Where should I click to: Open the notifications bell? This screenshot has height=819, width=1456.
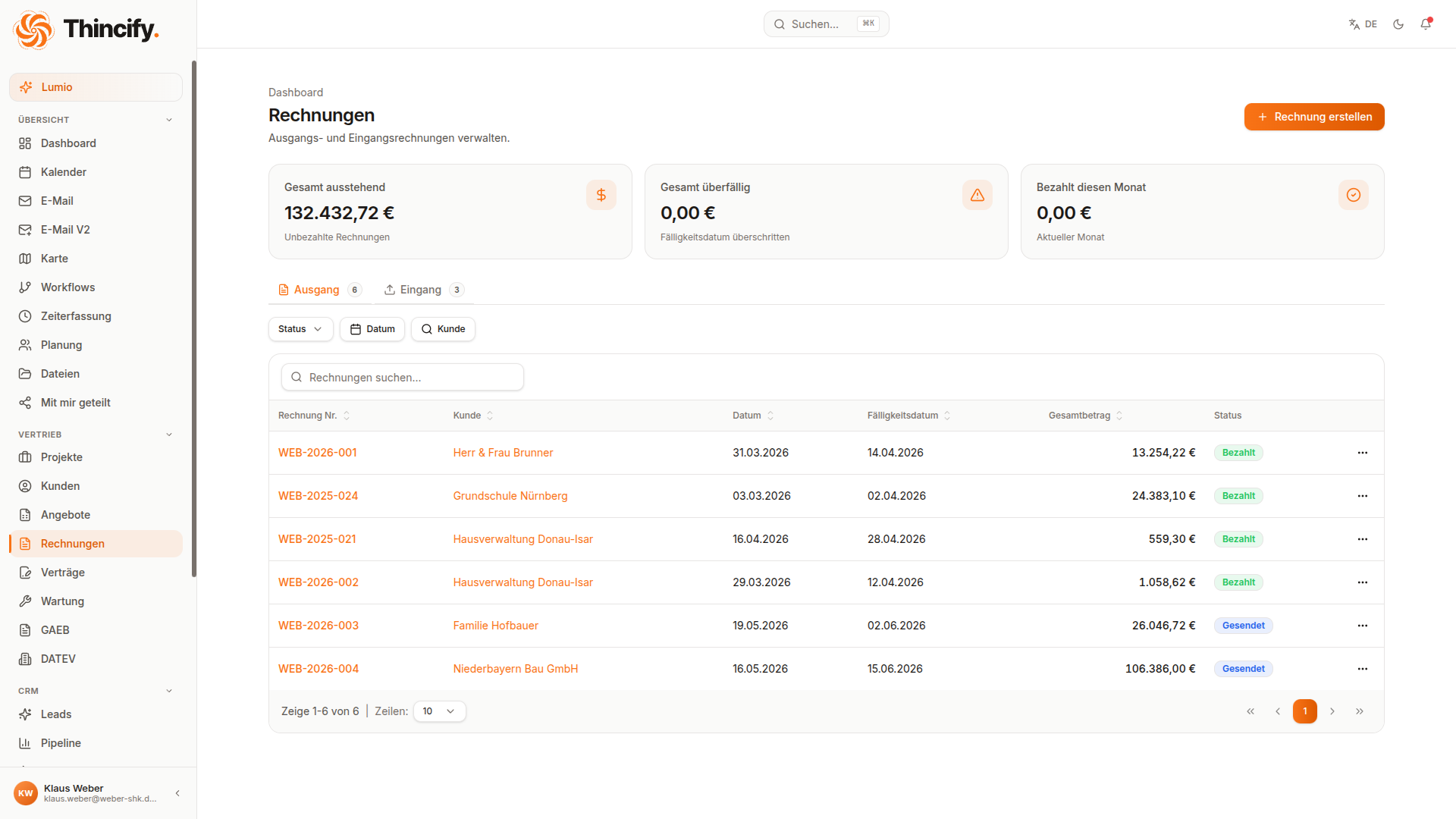coord(1426,24)
